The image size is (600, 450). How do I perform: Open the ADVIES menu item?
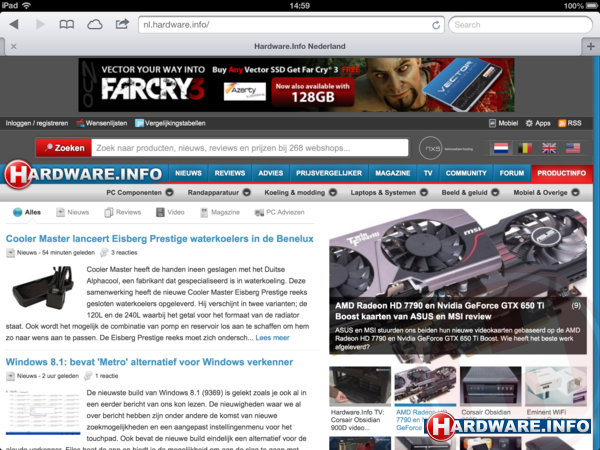click(271, 173)
